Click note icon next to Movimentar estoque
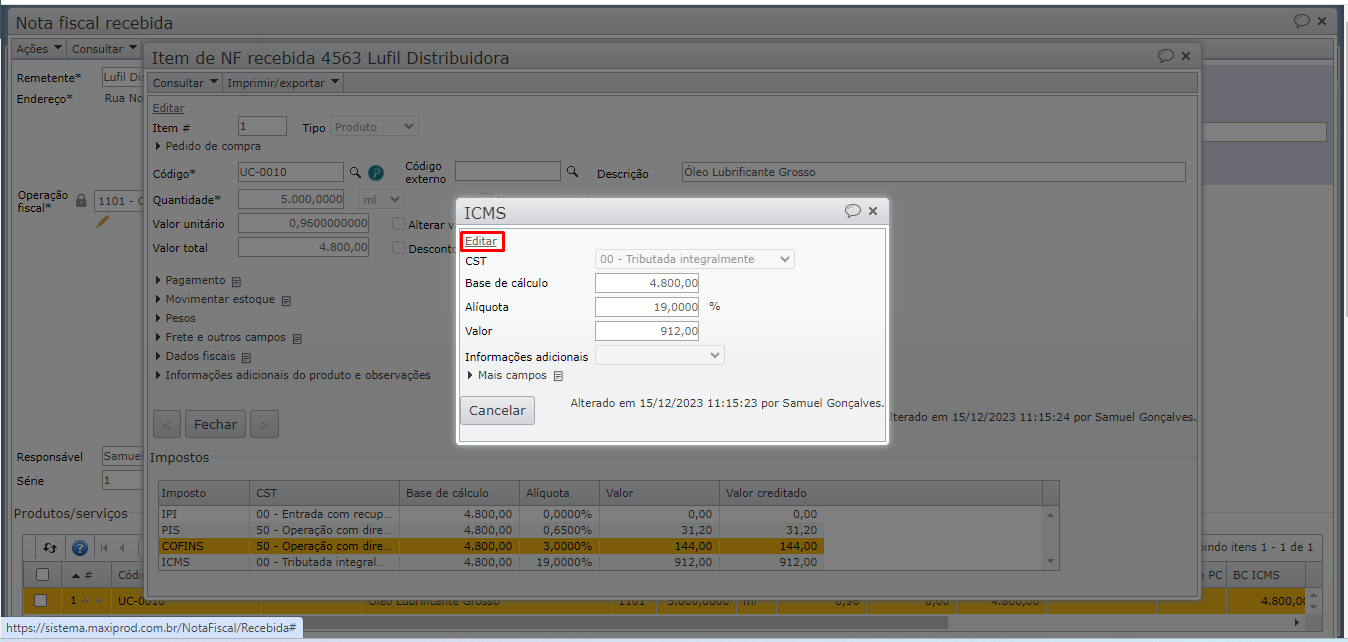Image resolution: width=1348 pixels, height=642 pixels. click(286, 300)
